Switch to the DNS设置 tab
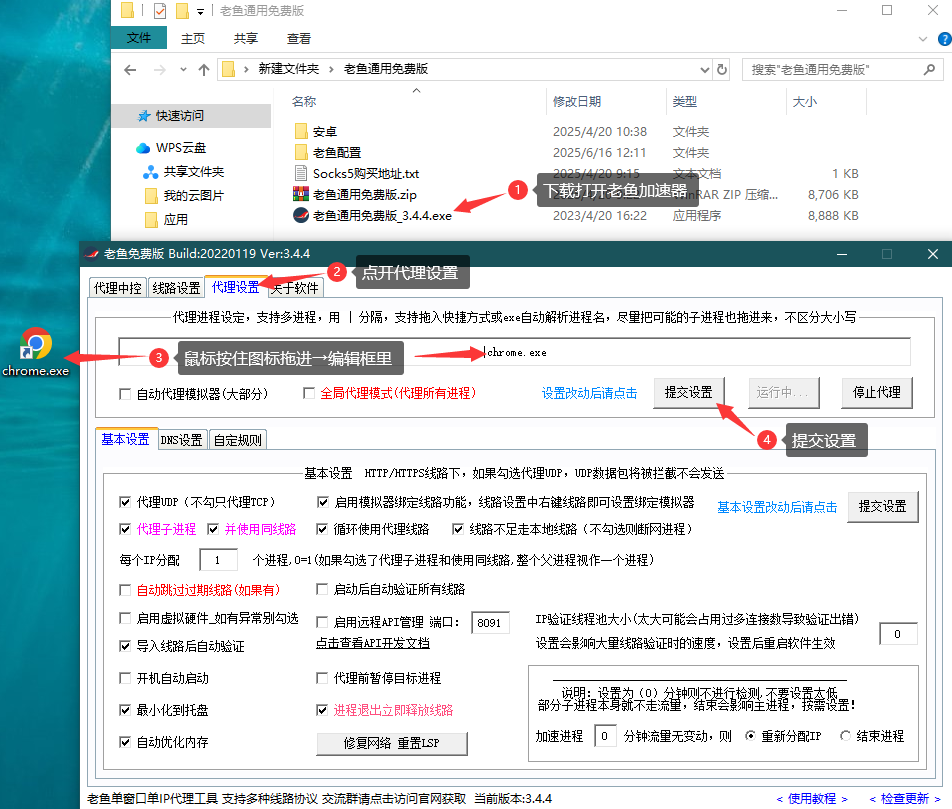This screenshot has width=952, height=809. (181, 438)
